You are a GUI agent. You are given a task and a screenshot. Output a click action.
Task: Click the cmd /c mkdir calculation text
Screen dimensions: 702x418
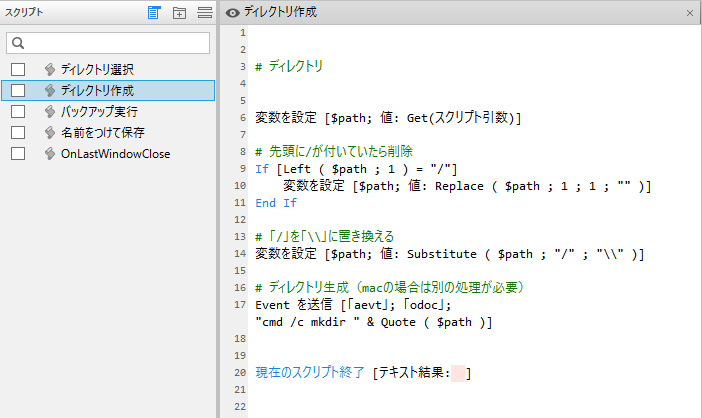click(373, 322)
